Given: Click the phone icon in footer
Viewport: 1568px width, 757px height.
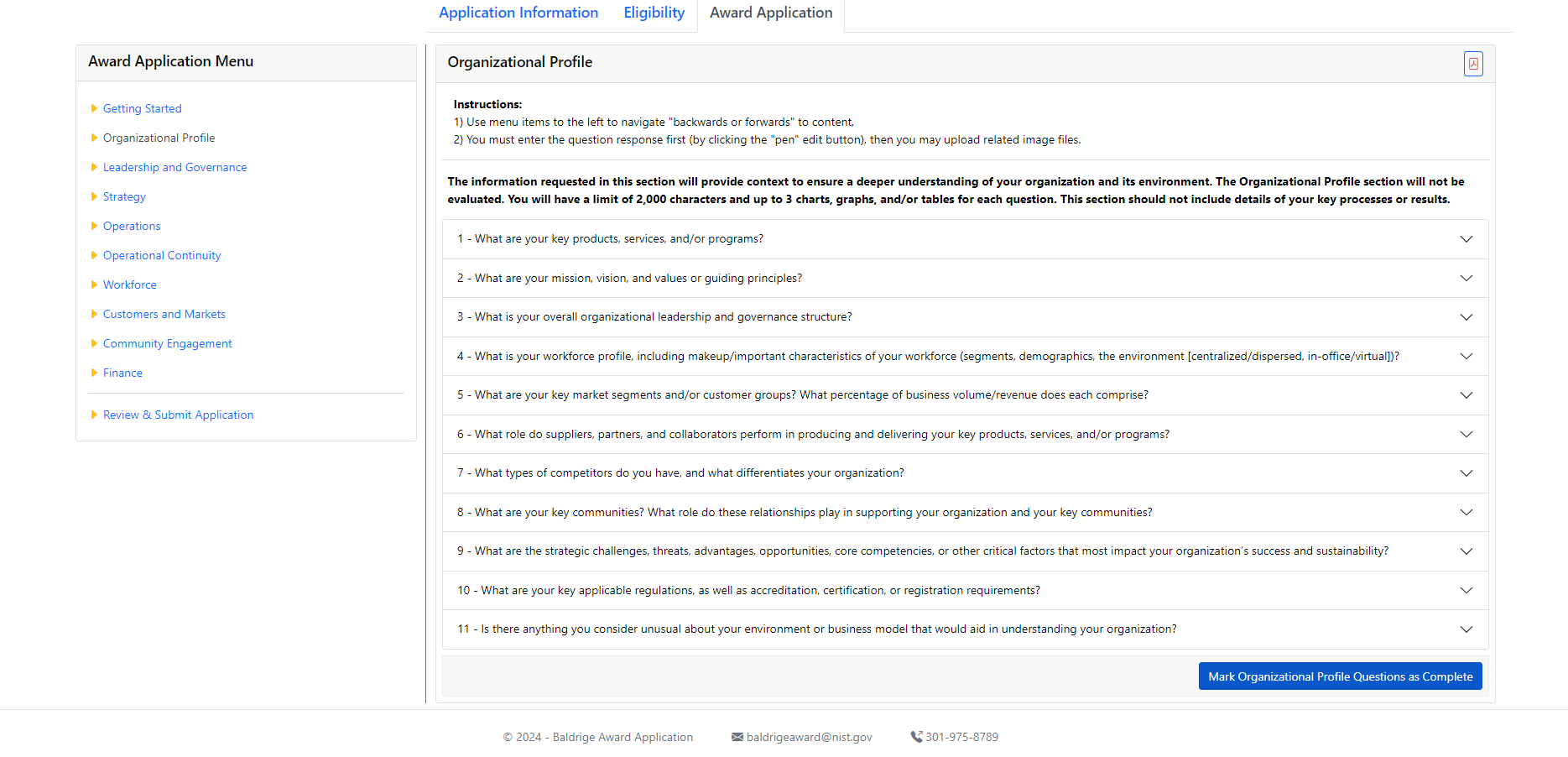Looking at the screenshot, I should [x=916, y=737].
